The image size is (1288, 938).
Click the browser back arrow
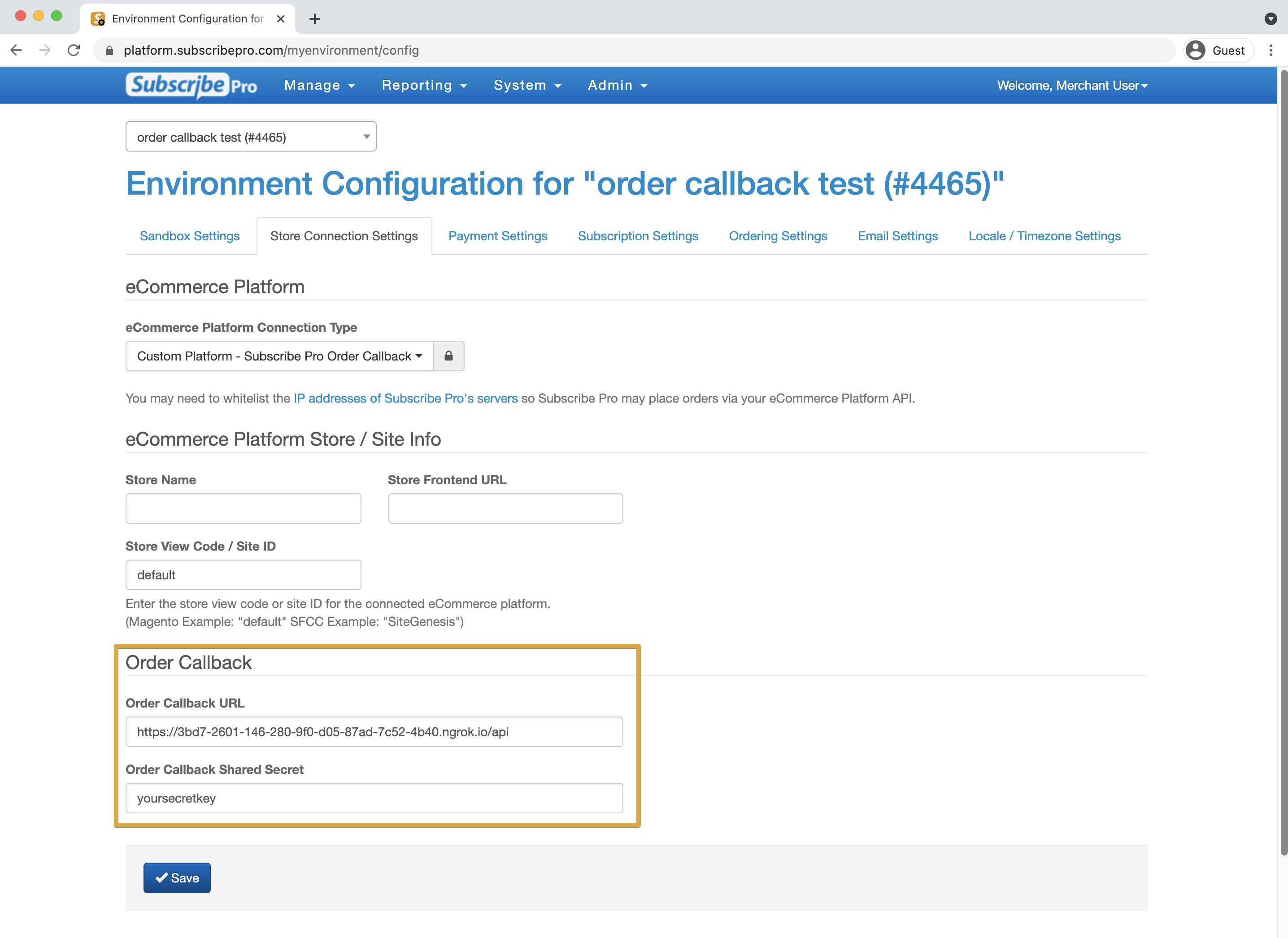(16, 50)
